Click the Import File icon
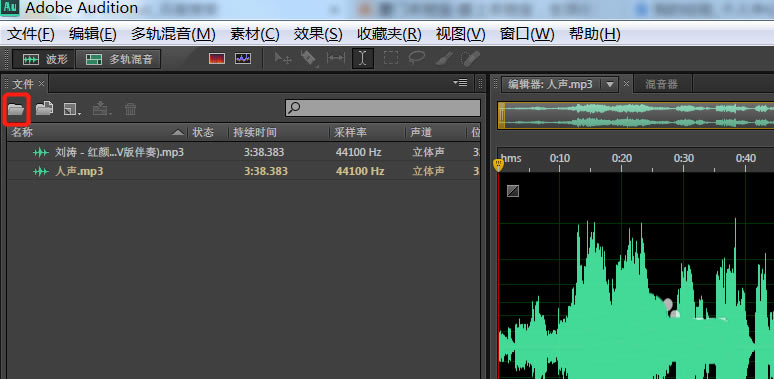Image resolution: width=774 pixels, height=379 pixels. pyautogui.click(x=44, y=108)
